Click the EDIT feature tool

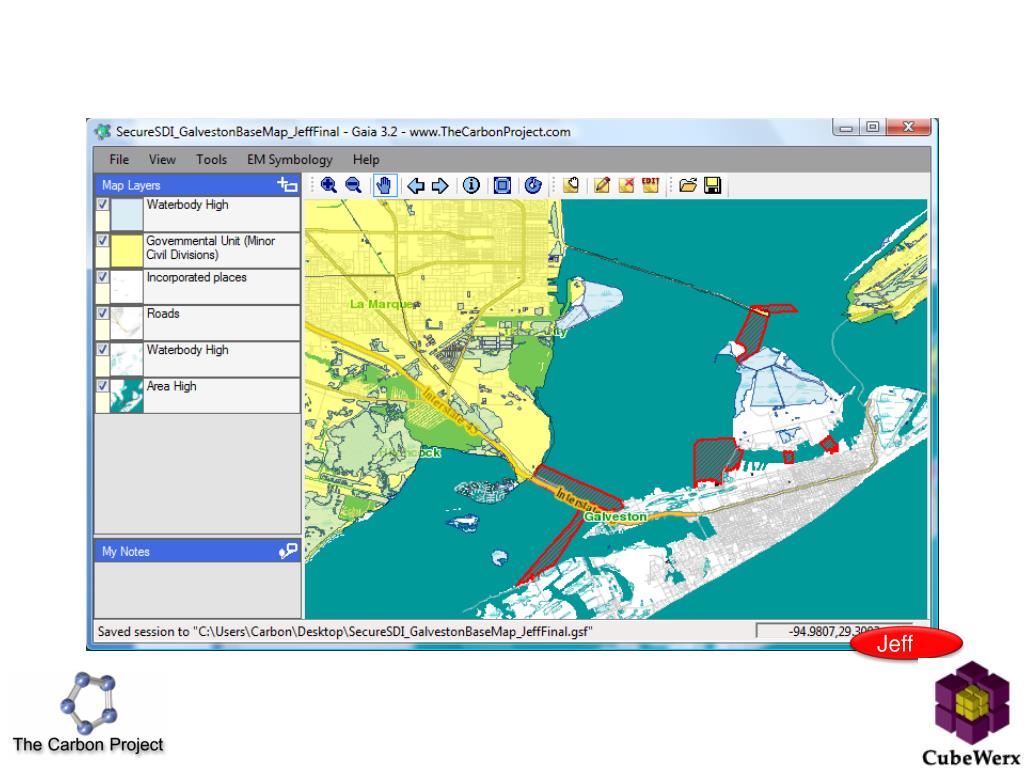point(650,185)
